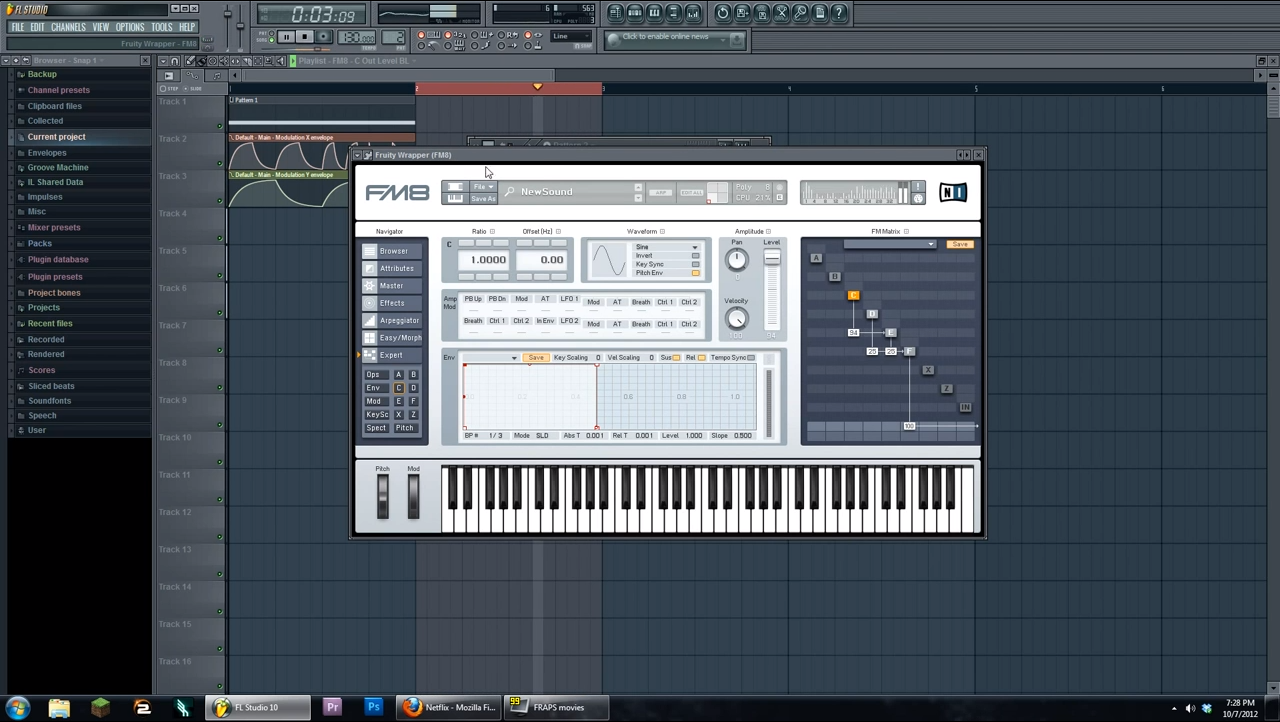Image resolution: width=1280 pixels, height=722 pixels.
Task: Select the Expert page in FM8 navigator
Action: [394, 355]
